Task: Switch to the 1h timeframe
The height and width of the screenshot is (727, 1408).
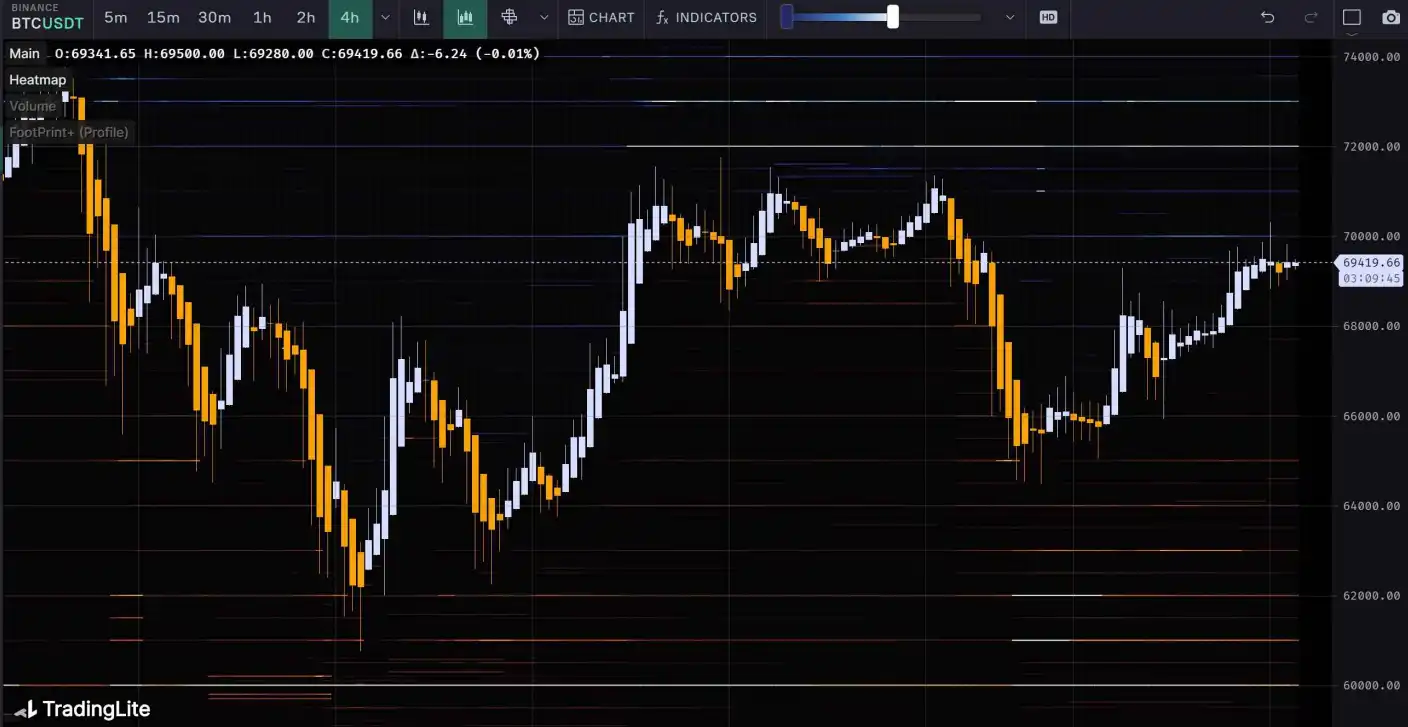Action: [x=262, y=17]
